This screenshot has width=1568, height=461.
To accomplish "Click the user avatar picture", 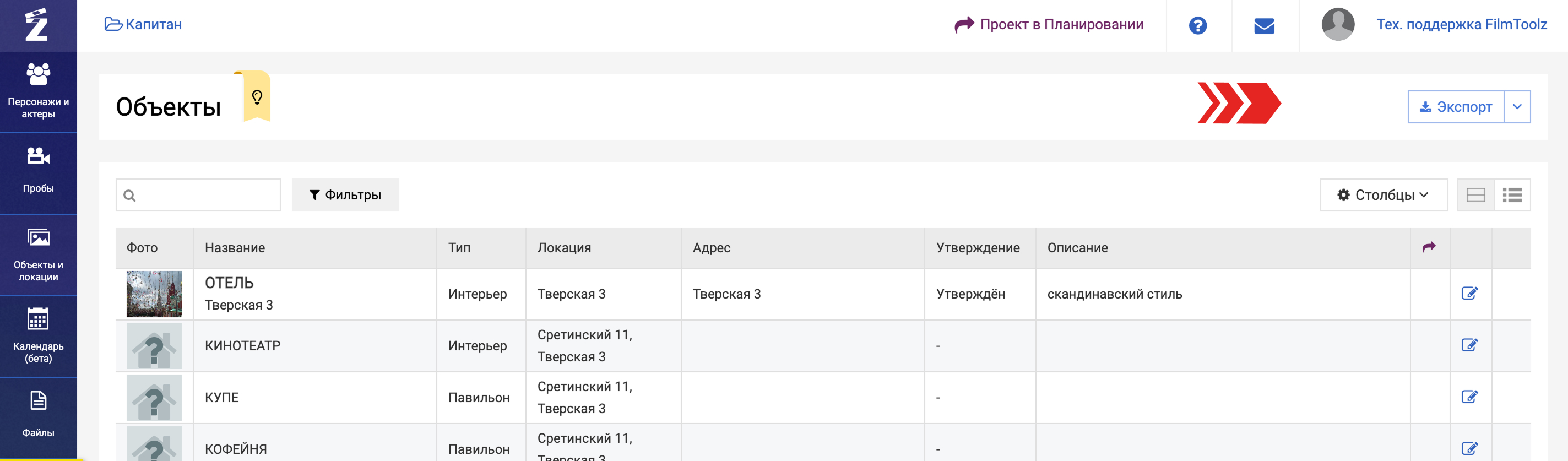I will [x=1338, y=24].
